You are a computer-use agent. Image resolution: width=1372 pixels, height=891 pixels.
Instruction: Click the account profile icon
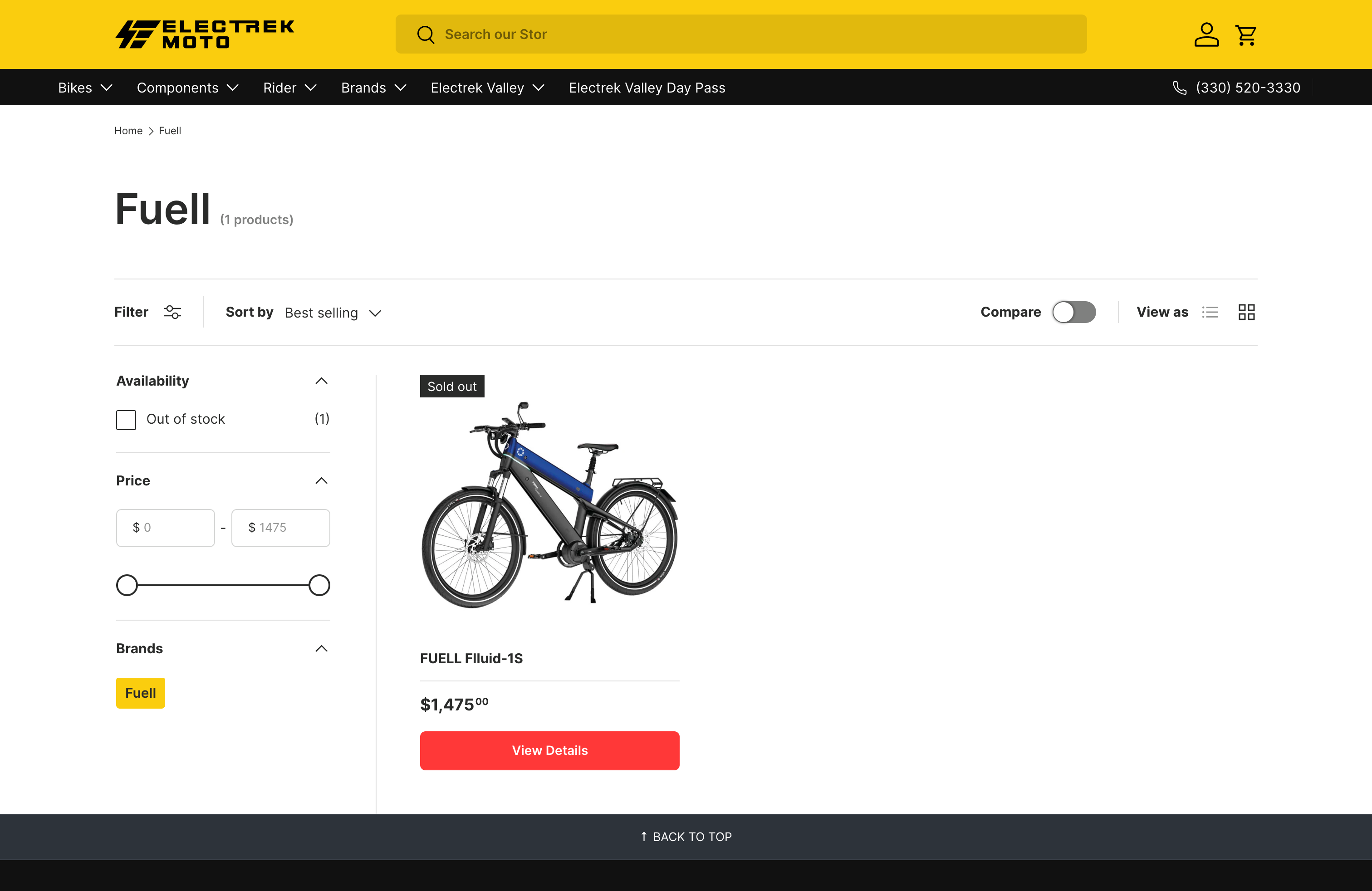pos(1206,34)
